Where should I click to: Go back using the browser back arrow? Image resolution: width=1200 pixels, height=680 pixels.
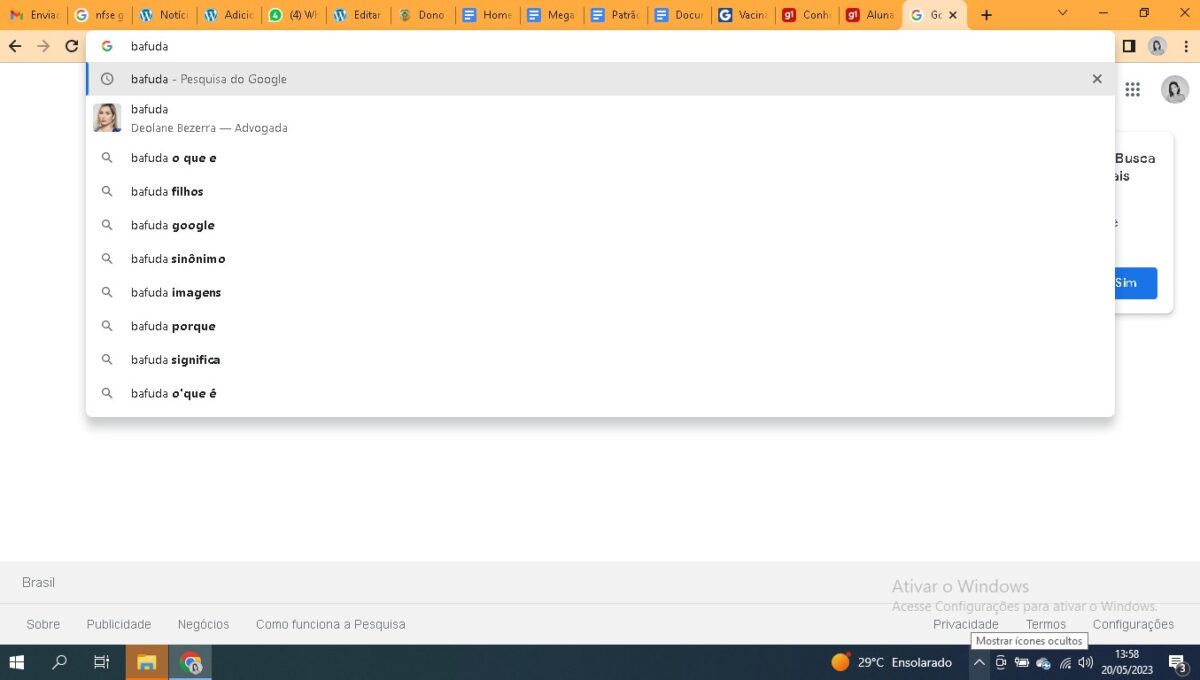(x=15, y=46)
